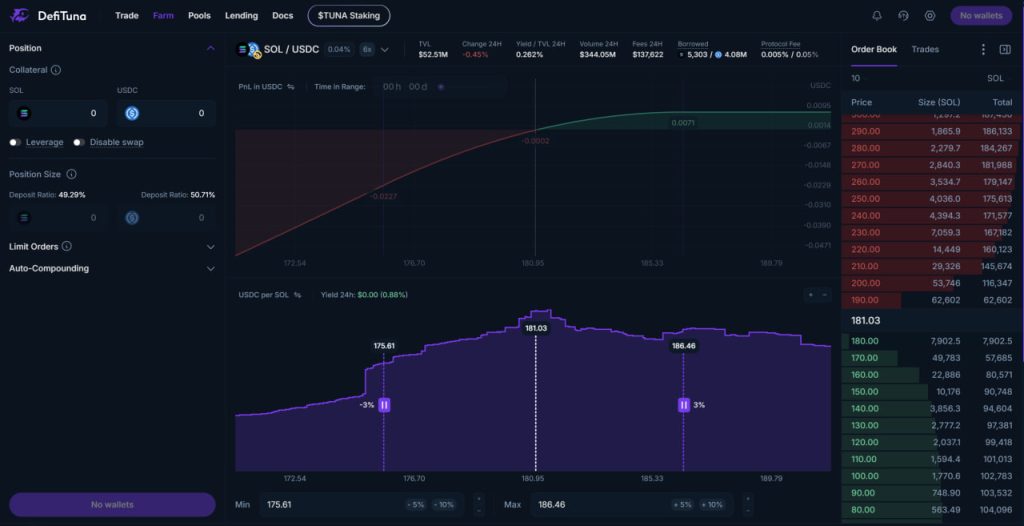This screenshot has height=526, width=1024.
Task: Click USDC icon in Position Size field
Action: point(132,218)
